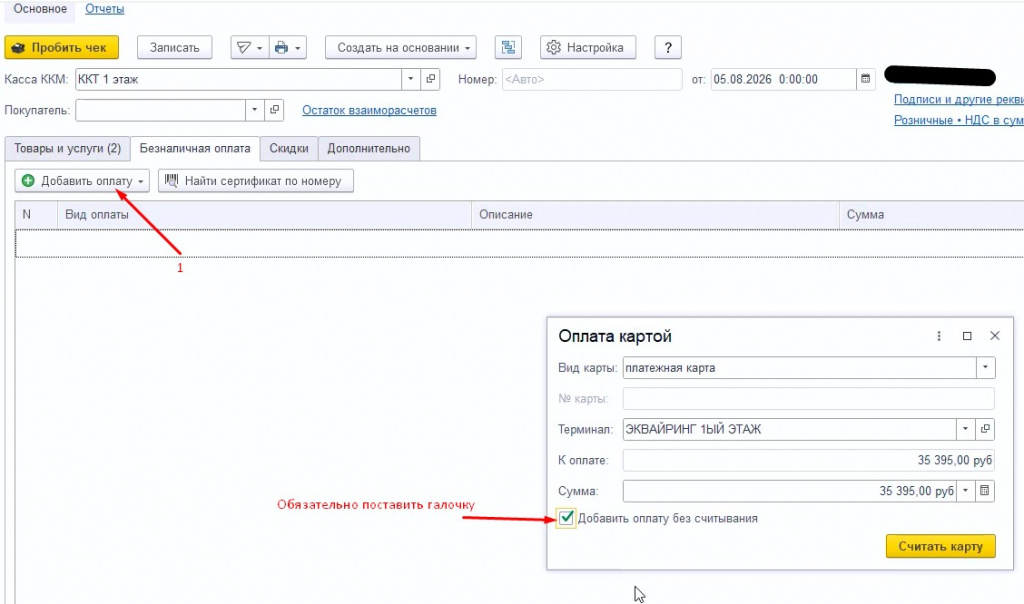Click the Терминал field ЭКВАЙРИНГ 1ЫЙ ЭТАЖ

click(790, 429)
